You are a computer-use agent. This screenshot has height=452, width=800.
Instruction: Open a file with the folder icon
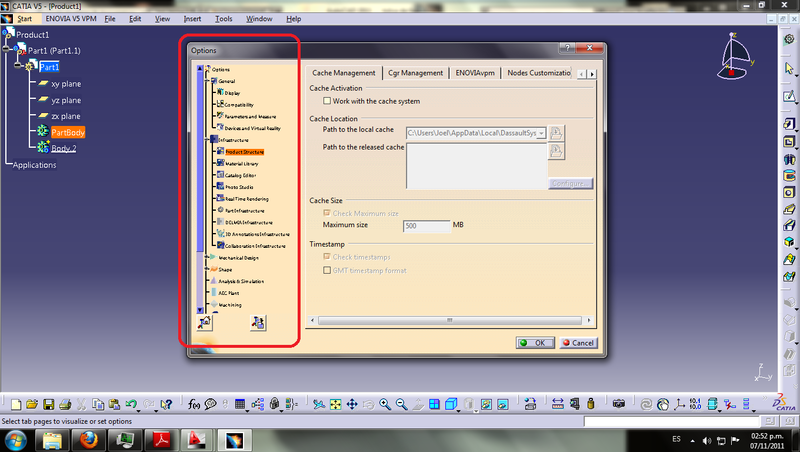click(32, 405)
